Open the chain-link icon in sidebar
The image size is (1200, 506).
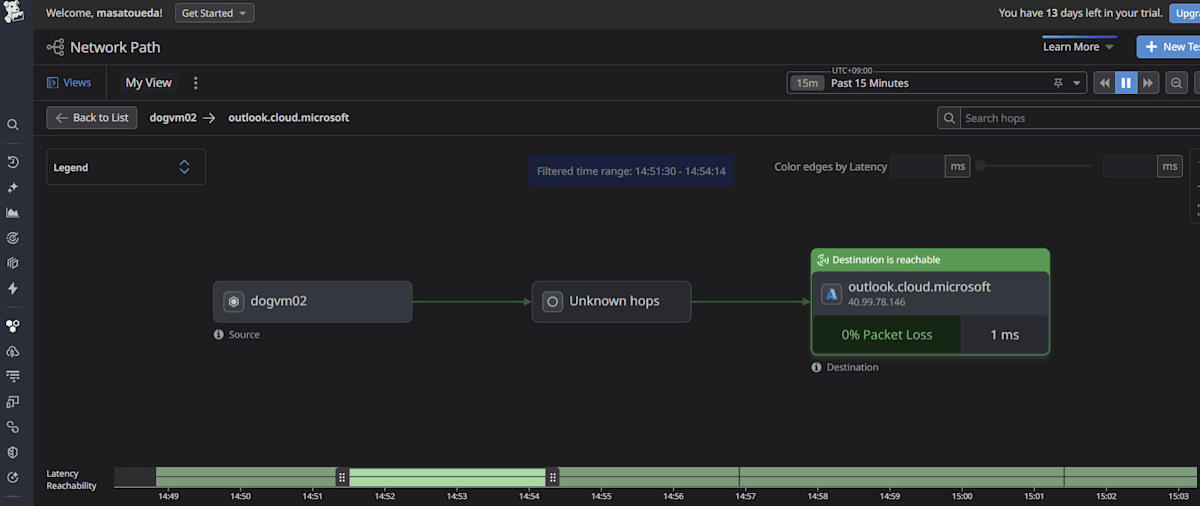(13, 427)
